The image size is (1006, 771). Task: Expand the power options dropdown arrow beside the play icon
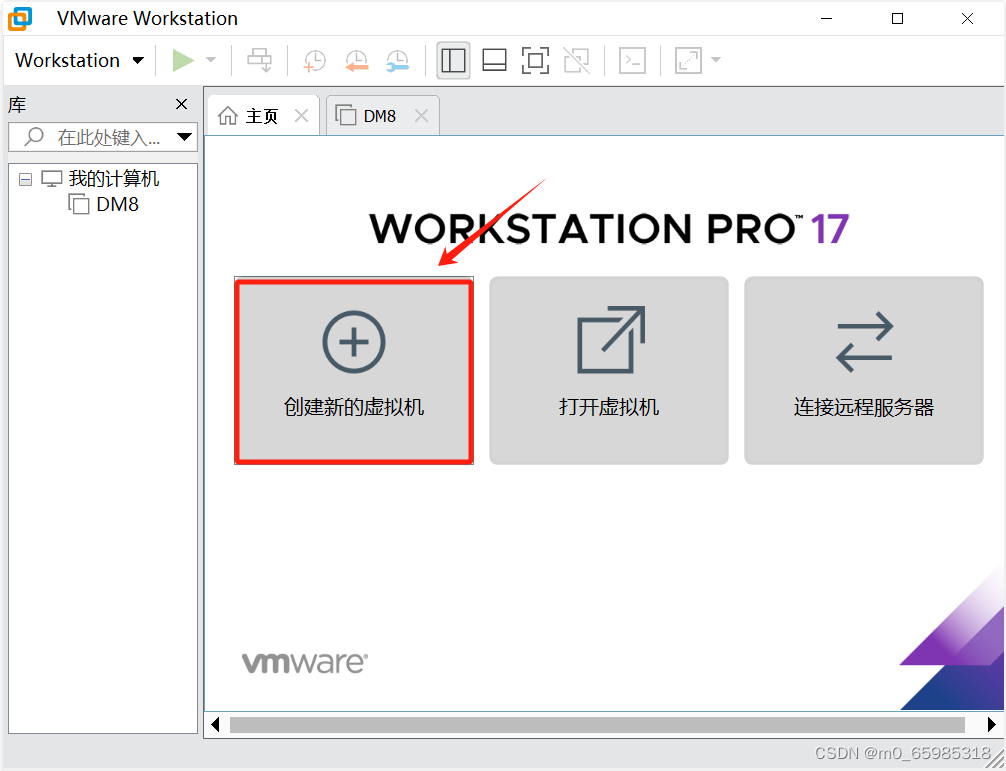(210, 60)
